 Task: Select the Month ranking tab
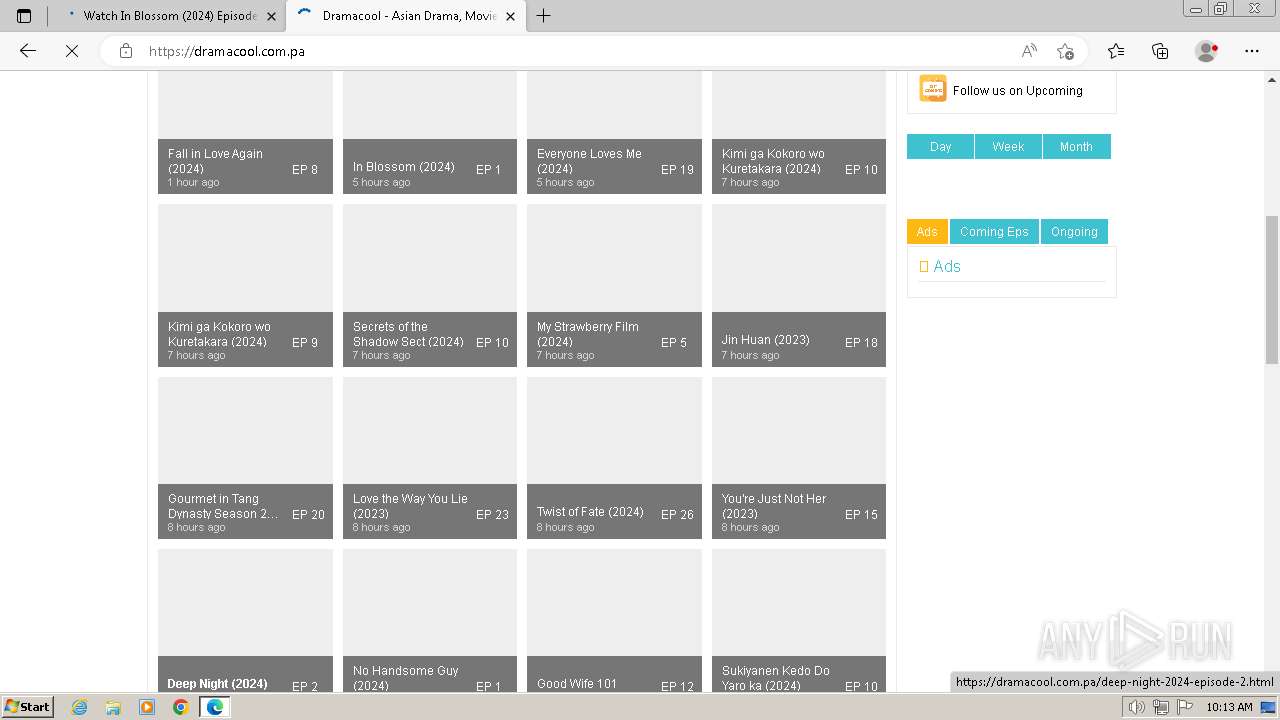click(x=1076, y=146)
